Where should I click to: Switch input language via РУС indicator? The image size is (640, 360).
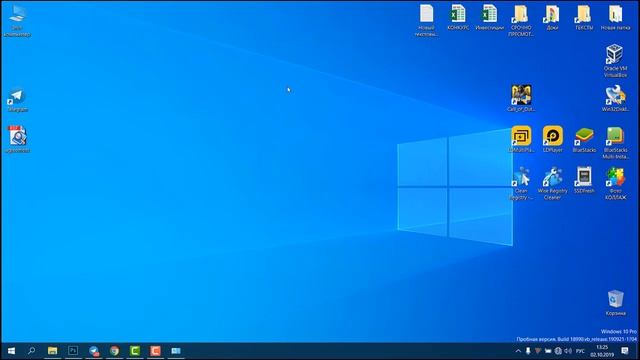[580, 351]
